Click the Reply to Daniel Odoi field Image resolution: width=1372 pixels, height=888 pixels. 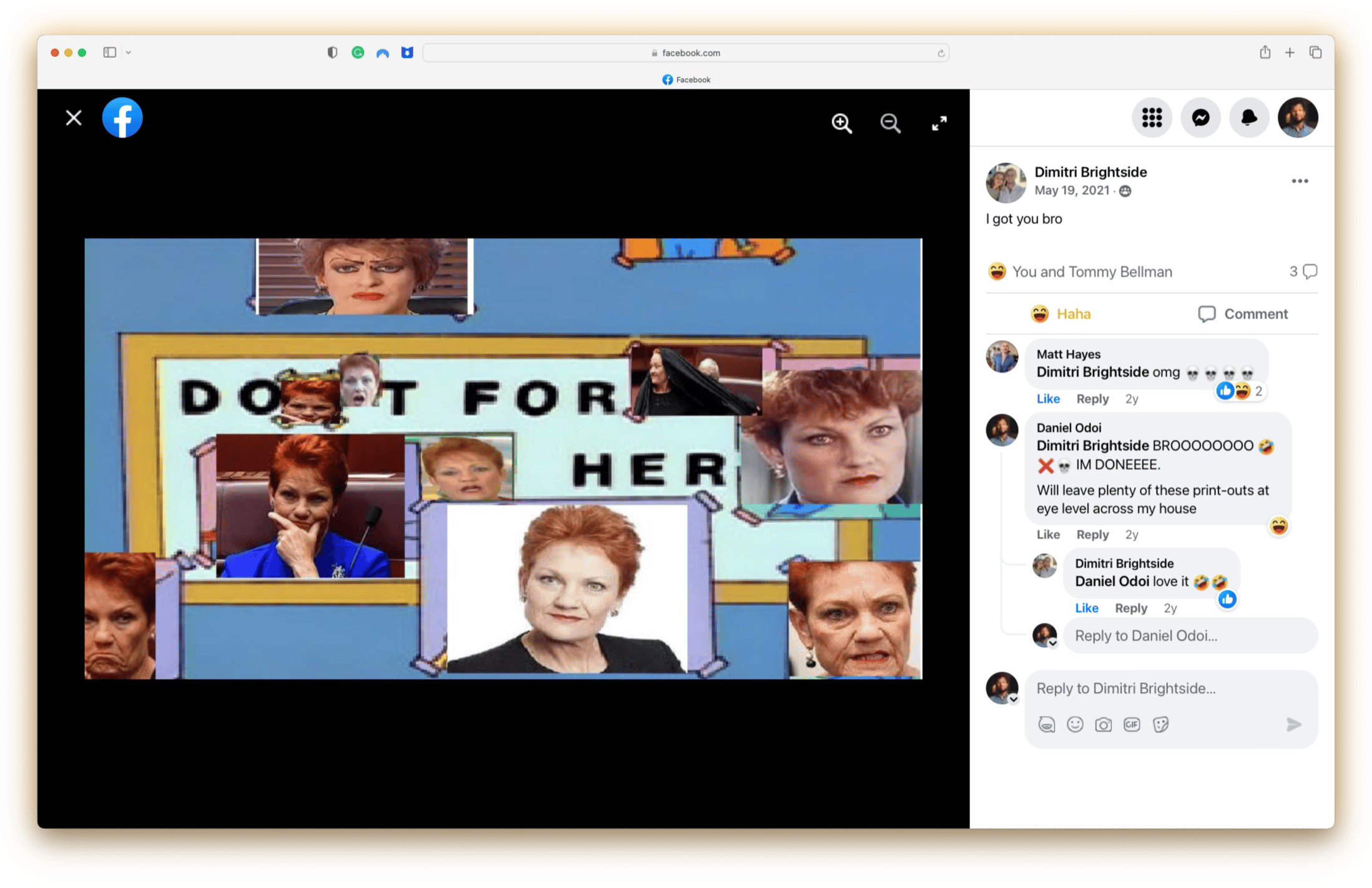tap(1190, 636)
